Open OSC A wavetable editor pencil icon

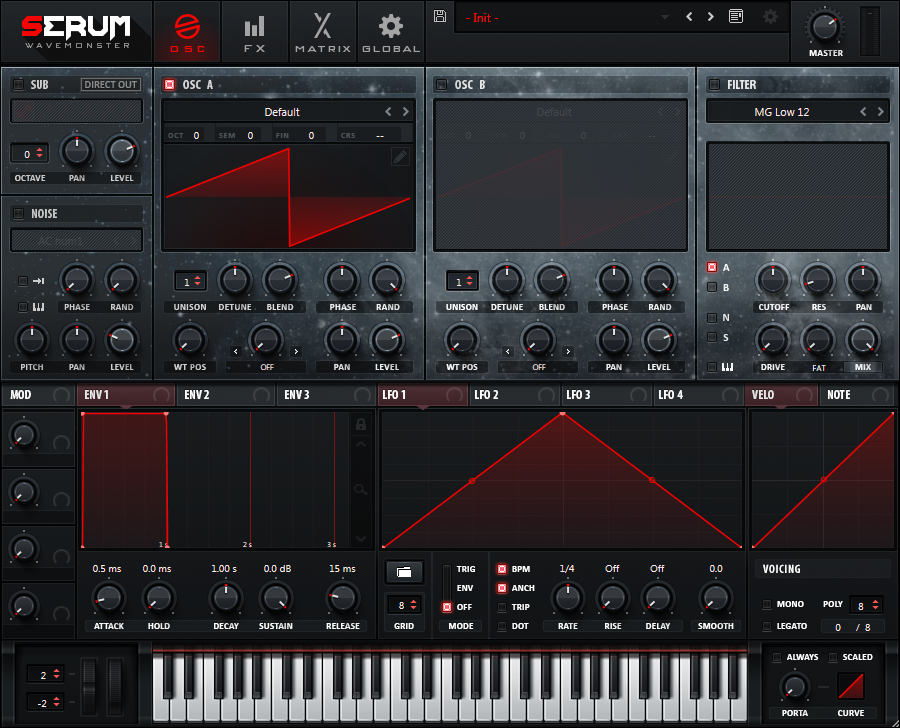pyautogui.click(x=400, y=156)
